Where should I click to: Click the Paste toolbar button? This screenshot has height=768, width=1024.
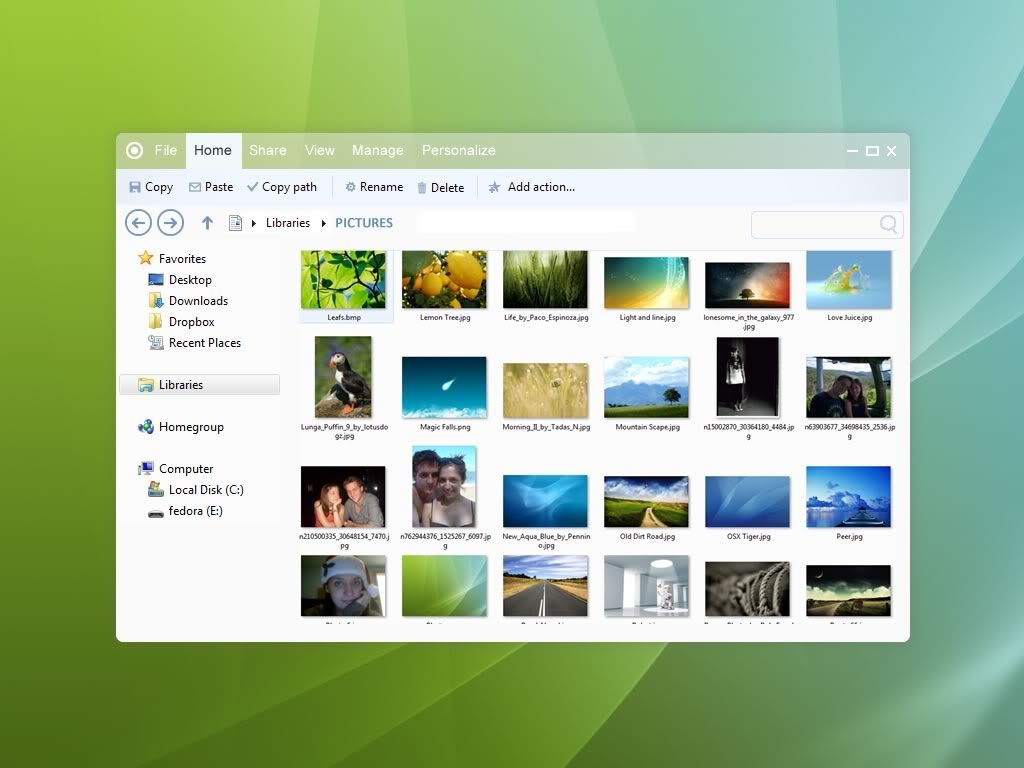[x=211, y=187]
